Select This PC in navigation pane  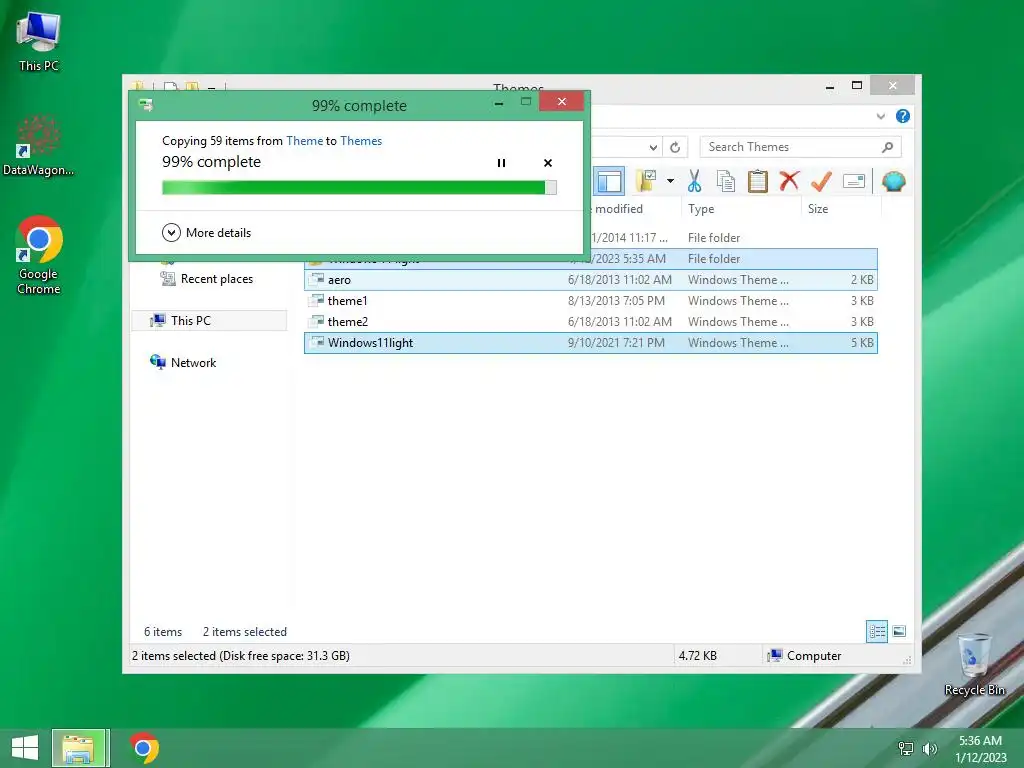pos(209,321)
